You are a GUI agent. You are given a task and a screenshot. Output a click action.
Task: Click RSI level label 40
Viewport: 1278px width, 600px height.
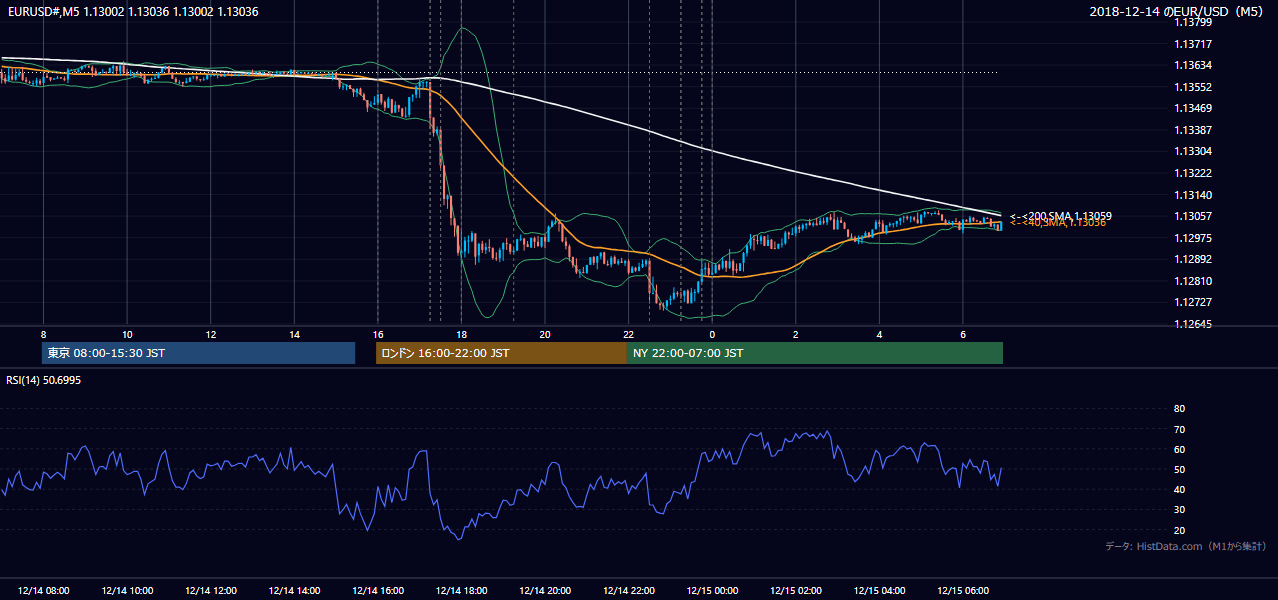1179,490
